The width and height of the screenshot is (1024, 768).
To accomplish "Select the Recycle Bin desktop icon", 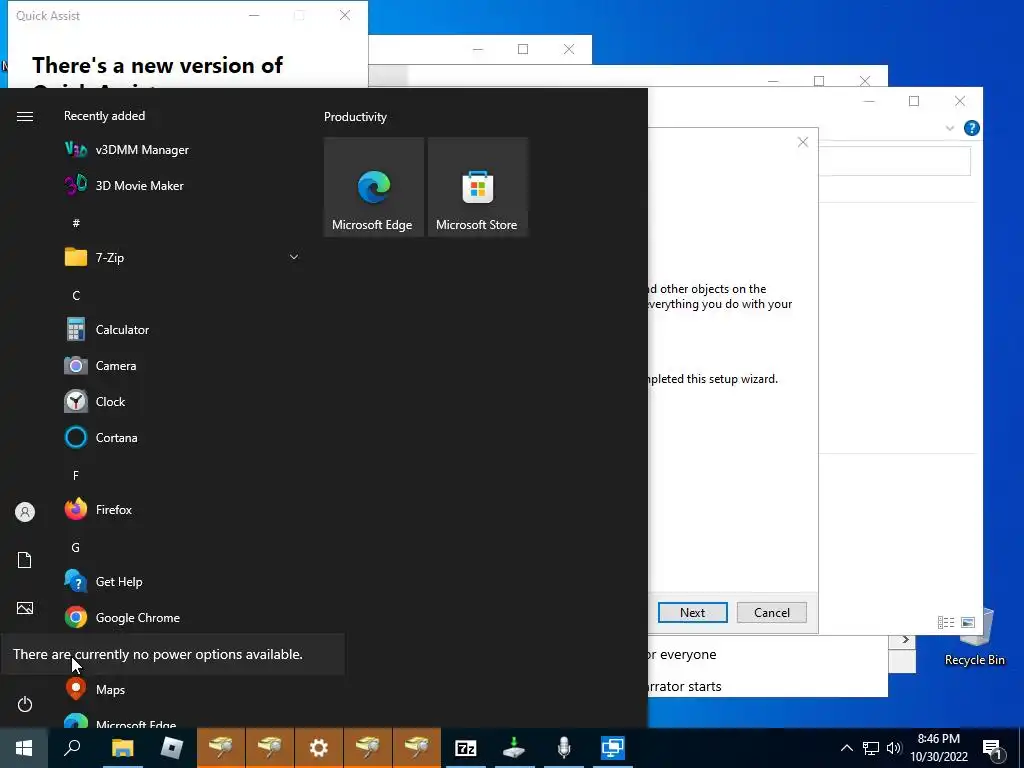I will pos(974,637).
